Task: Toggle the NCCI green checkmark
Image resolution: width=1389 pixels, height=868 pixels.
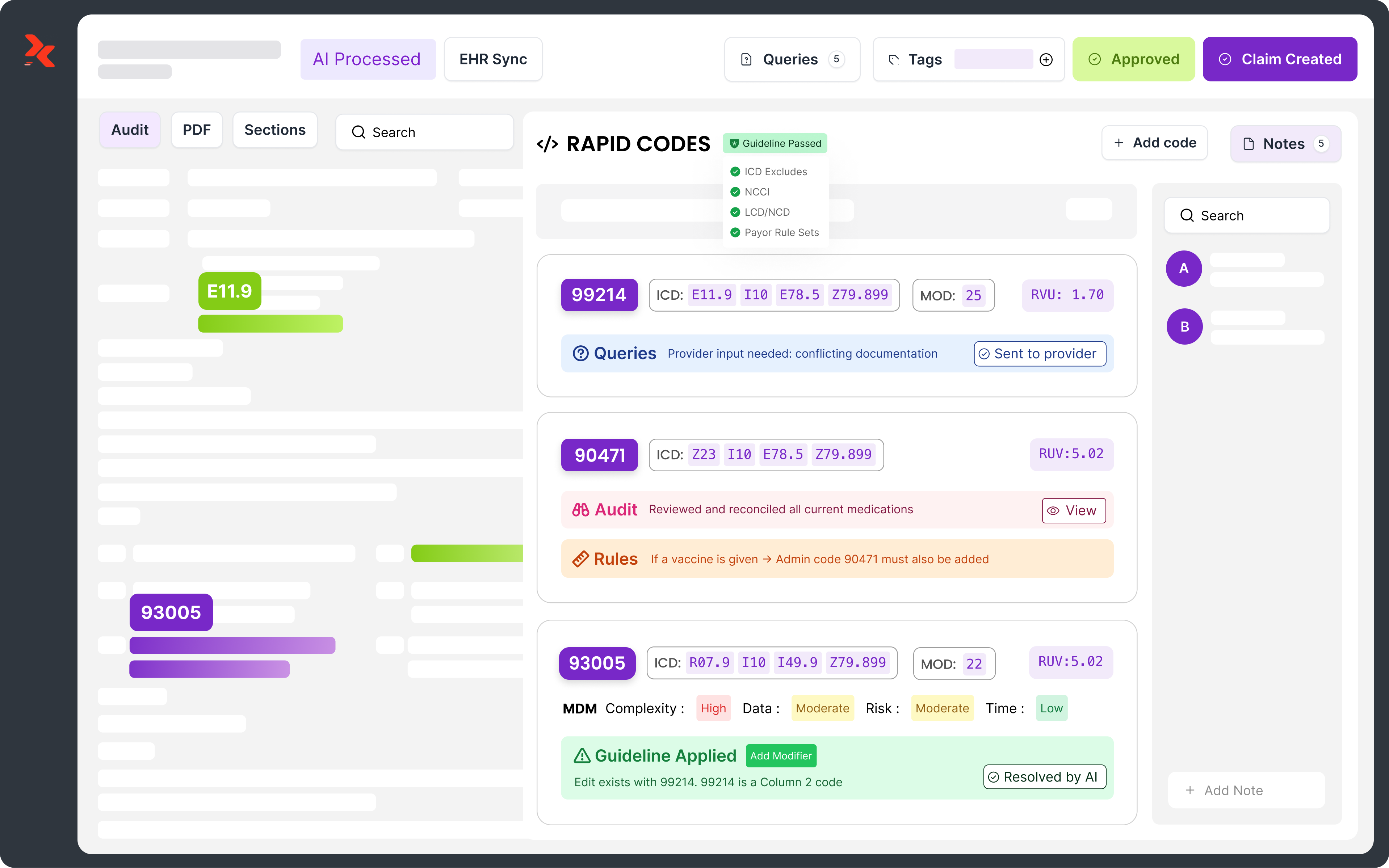Action: tap(735, 192)
